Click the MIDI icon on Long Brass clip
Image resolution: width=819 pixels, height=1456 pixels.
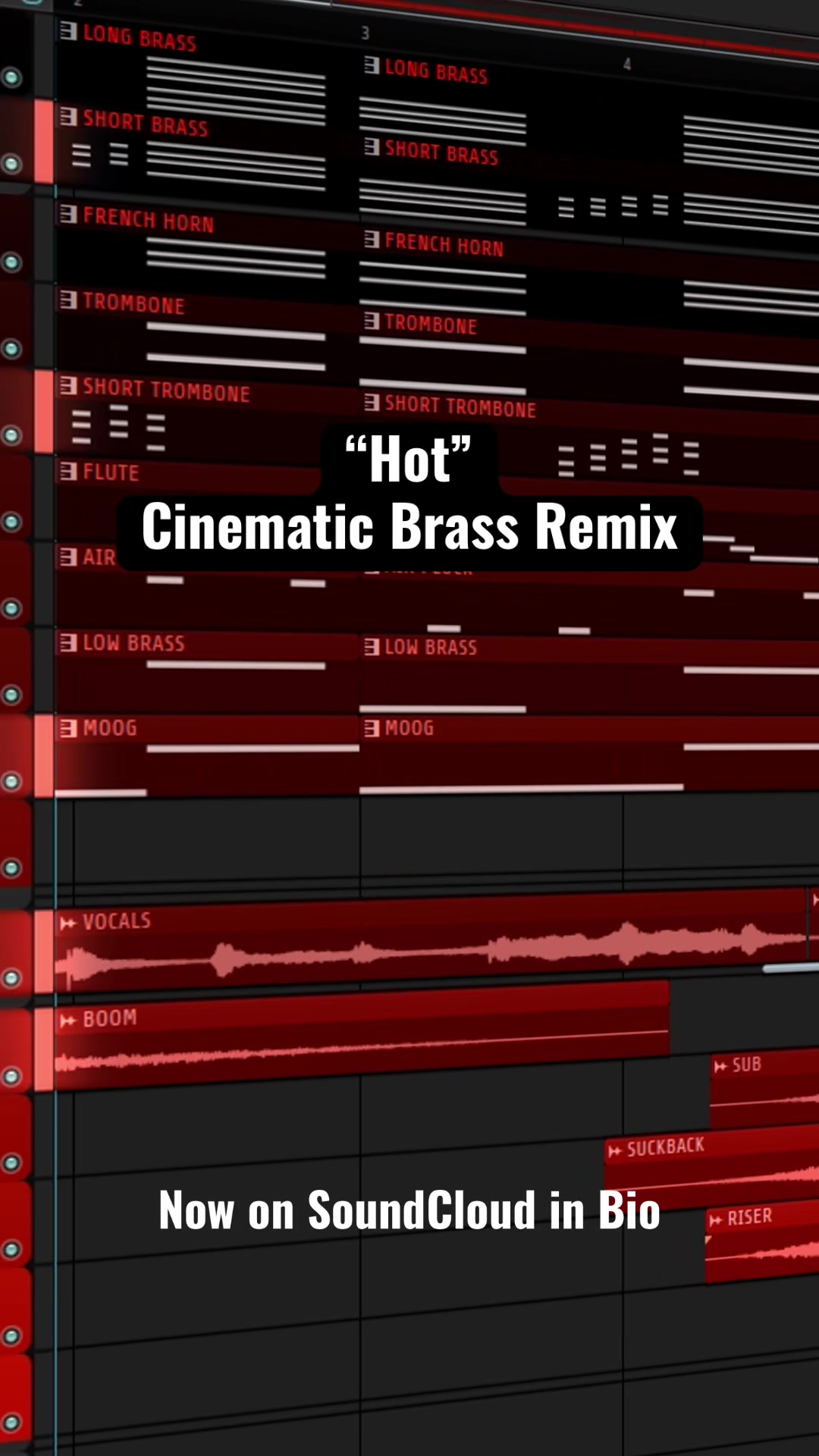[68, 31]
